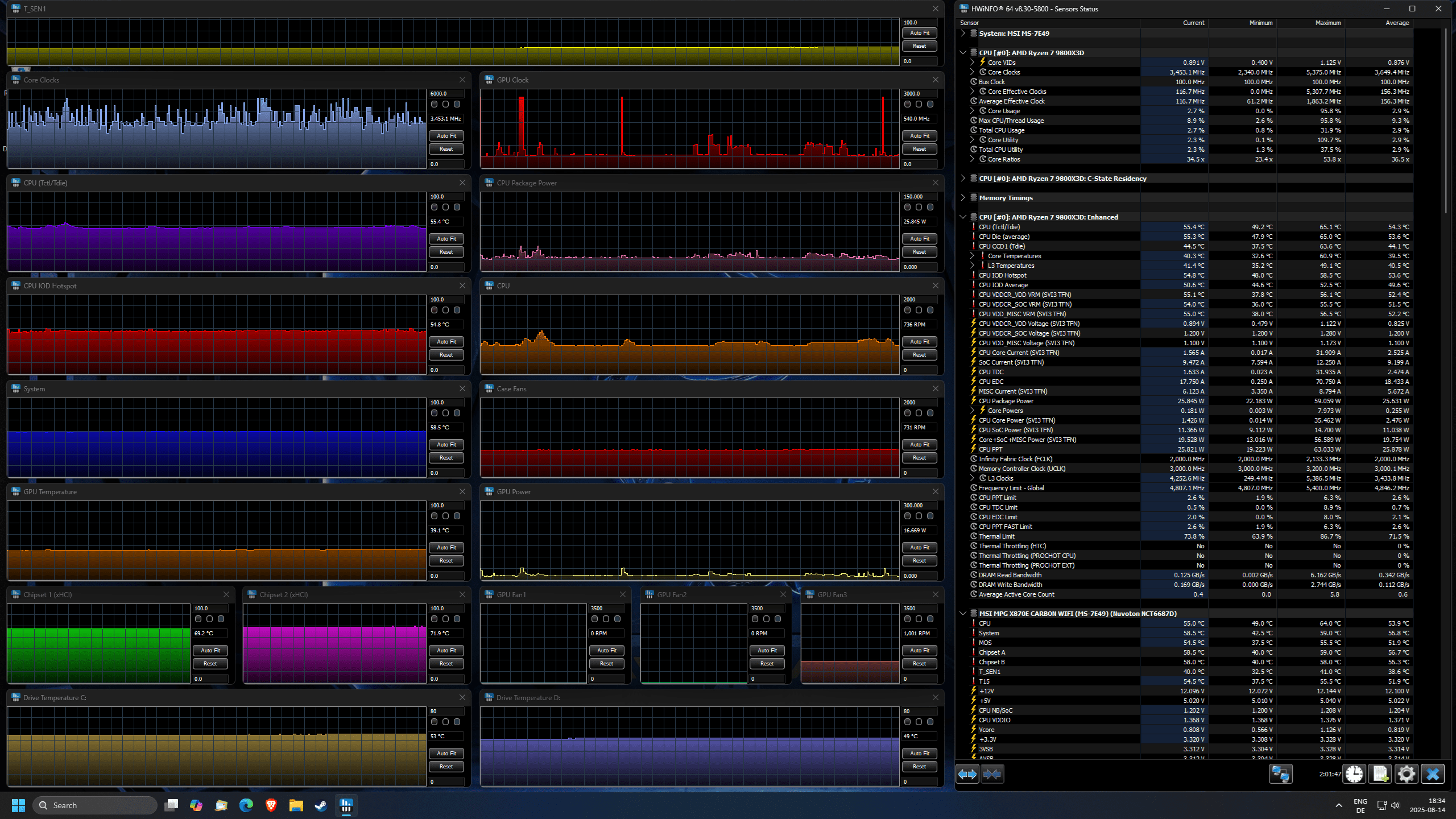The width and height of the screenshot is (1456, 819).
Task: Click the collapse columns arrows icon
Action: [x=992, y=774]
